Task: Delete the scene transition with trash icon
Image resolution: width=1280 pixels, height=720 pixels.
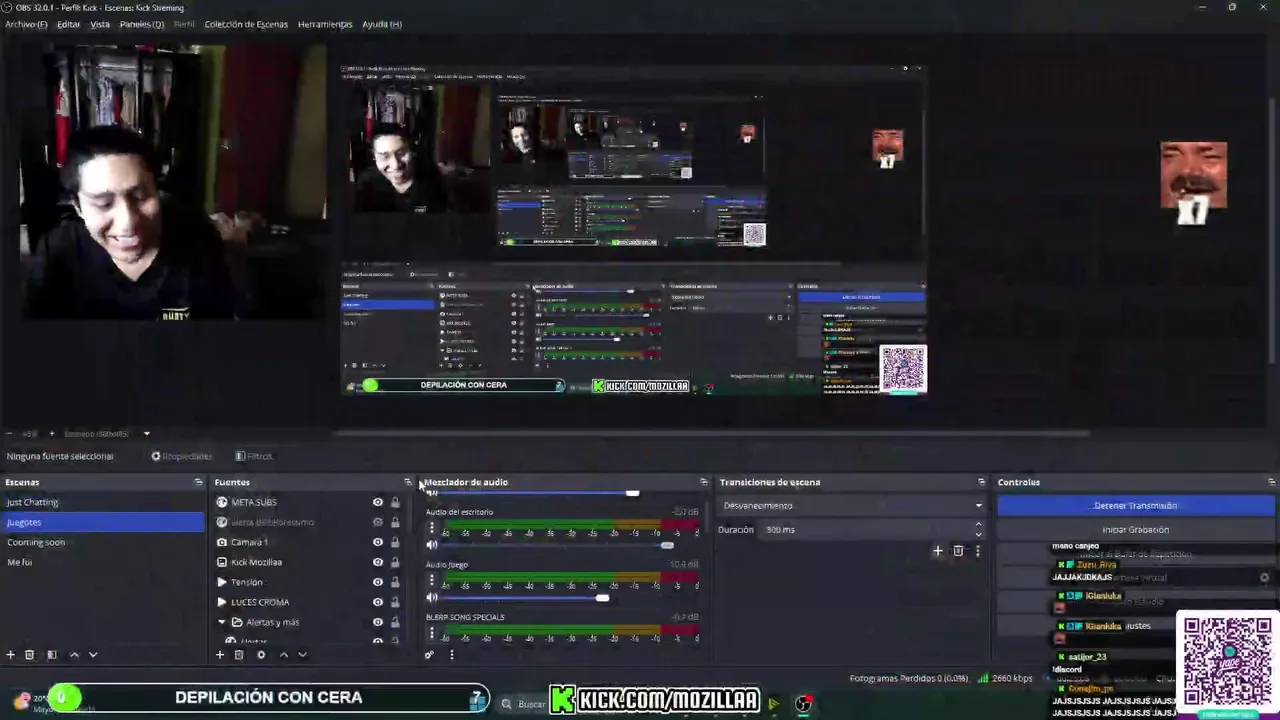Action: (958, 551)
